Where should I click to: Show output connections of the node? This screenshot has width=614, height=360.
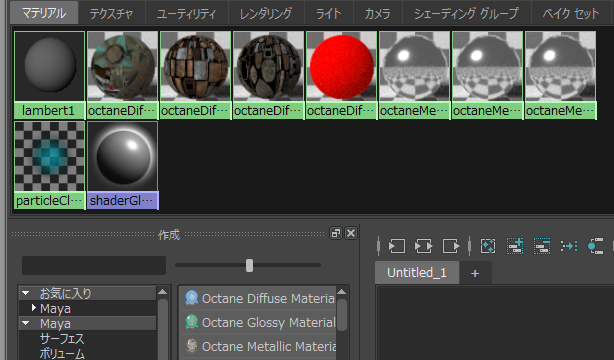pyautogui.click(x=451, y=246)
